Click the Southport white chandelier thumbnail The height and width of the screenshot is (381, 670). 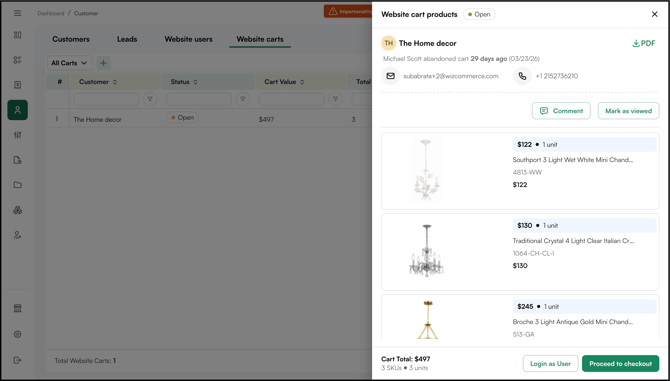pyautogui.click(x=426, y=170)
